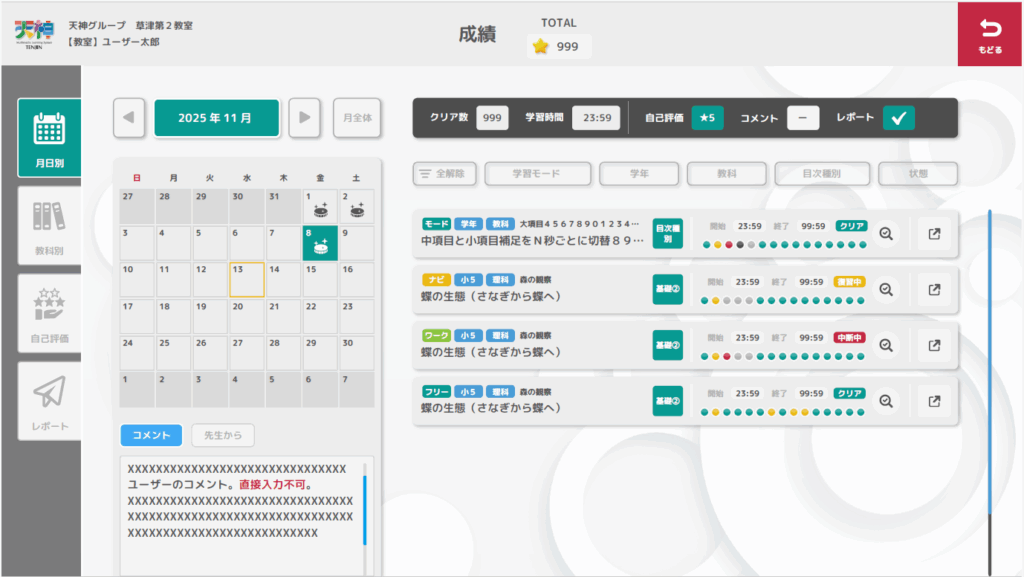Open the 月日別 calendar view in sidebar

point(49,138)
